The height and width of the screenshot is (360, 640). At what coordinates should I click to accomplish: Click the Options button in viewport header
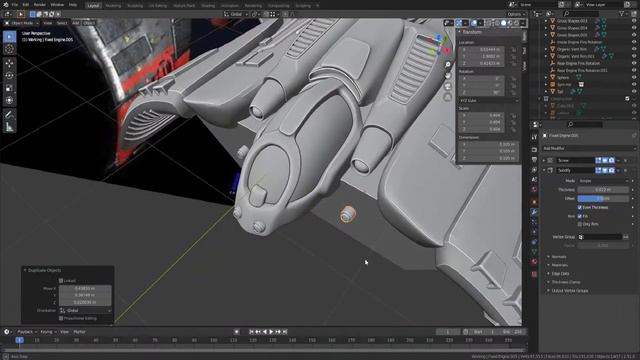coord(516,14)
